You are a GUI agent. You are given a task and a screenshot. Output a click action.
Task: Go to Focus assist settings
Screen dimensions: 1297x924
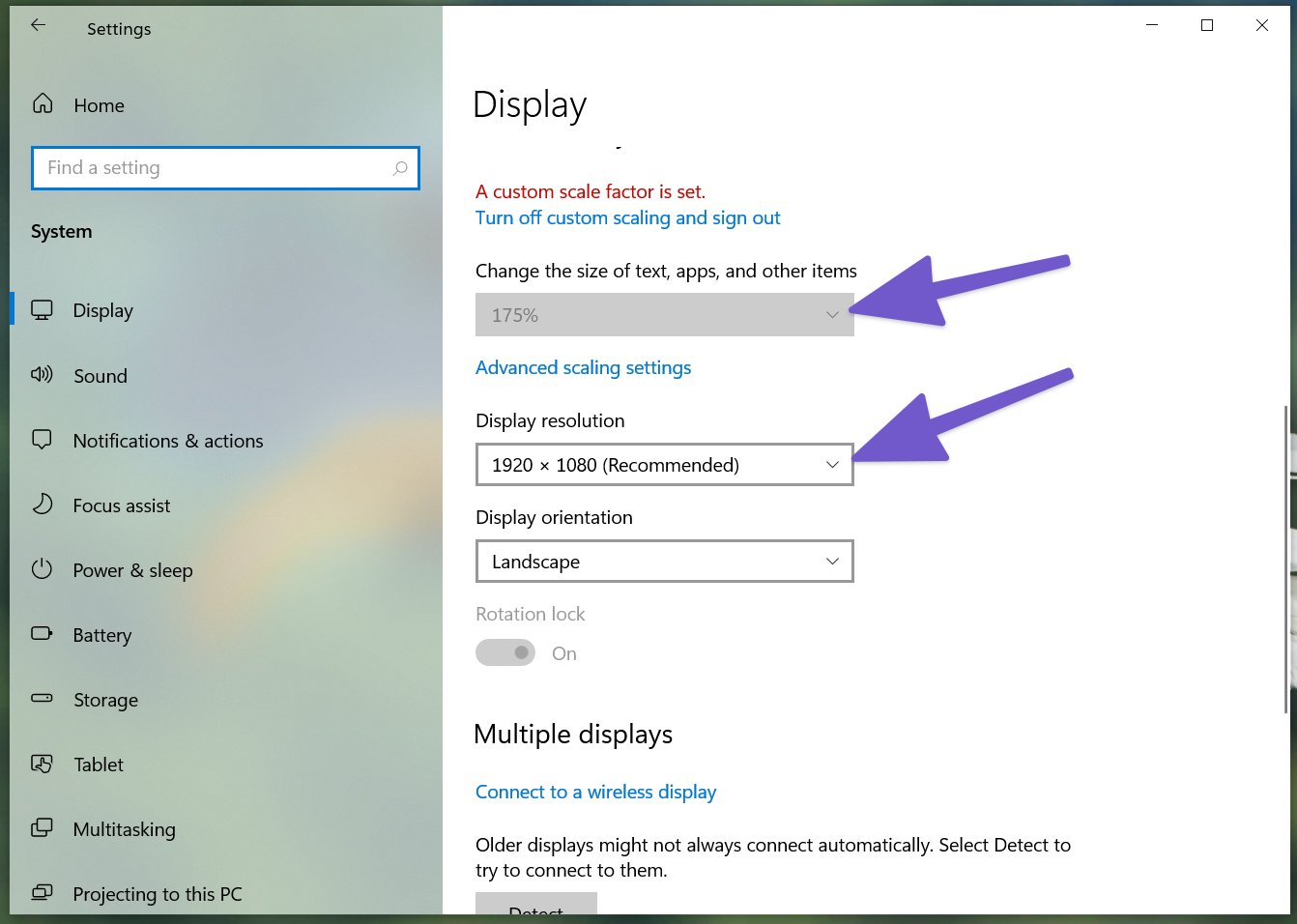122,505
